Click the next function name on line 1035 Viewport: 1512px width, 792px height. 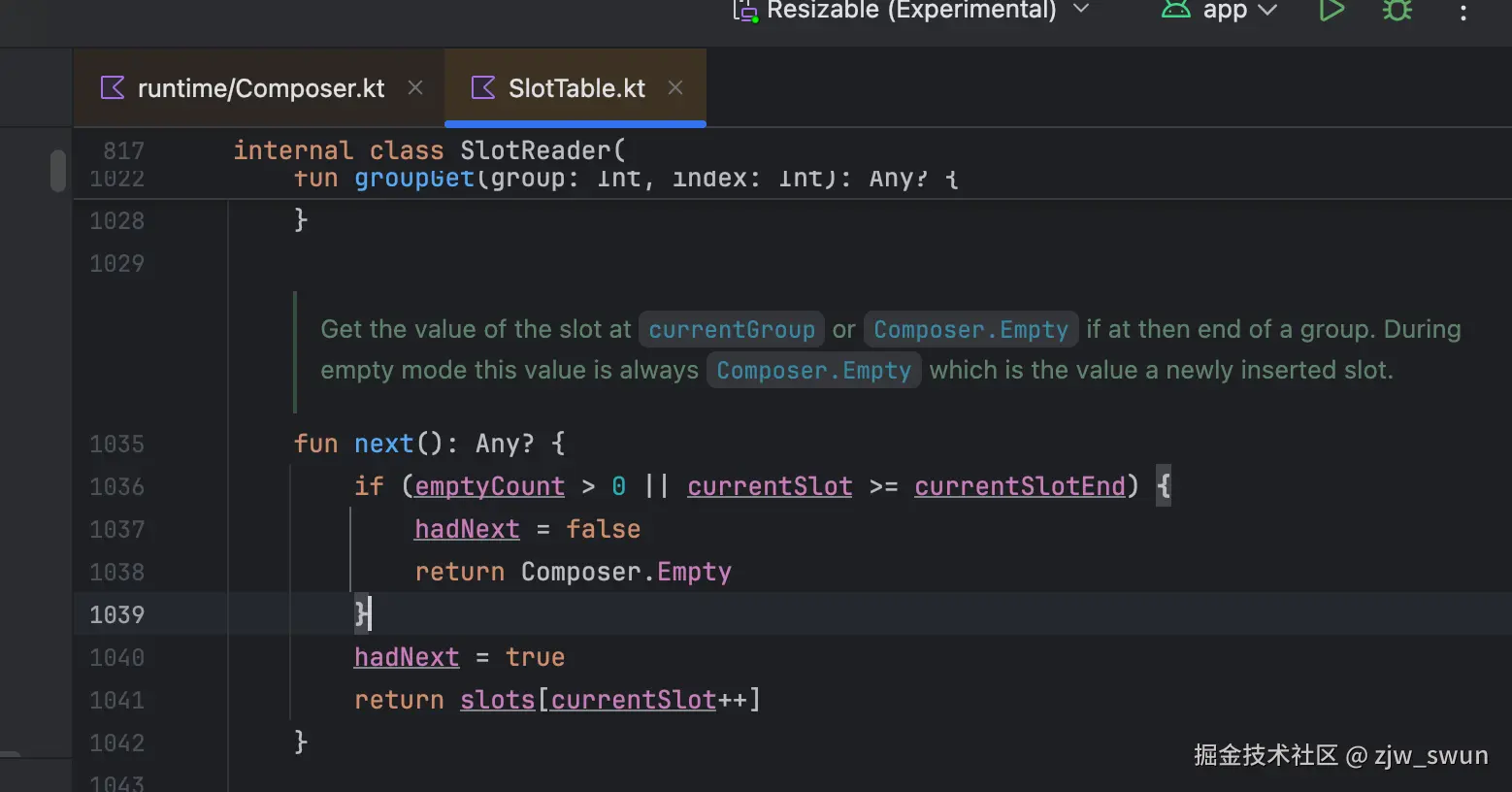click(383, 444)
